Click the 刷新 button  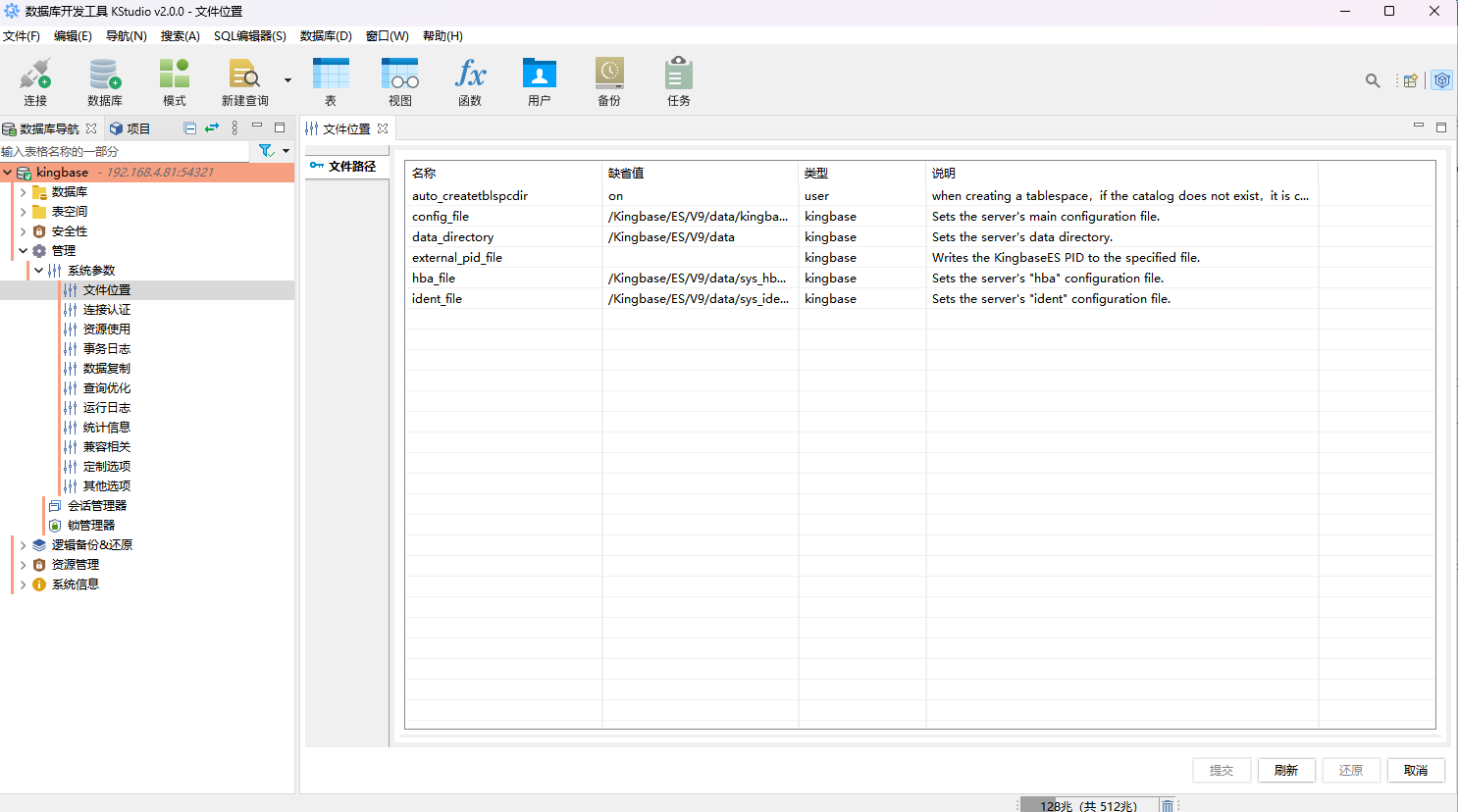coord(1285,770)
